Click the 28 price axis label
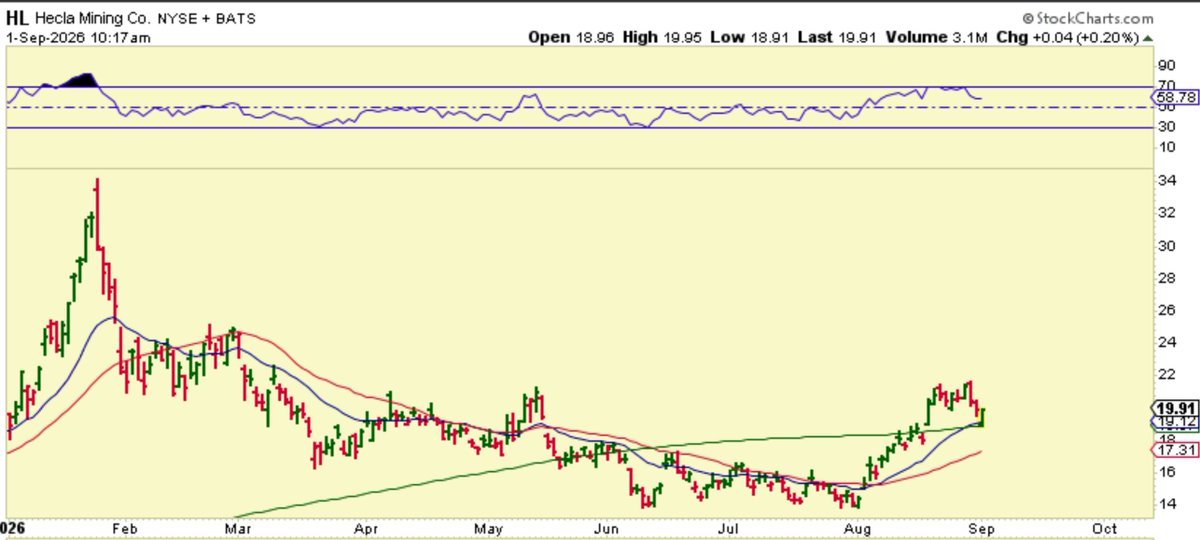 [1166, 277]
